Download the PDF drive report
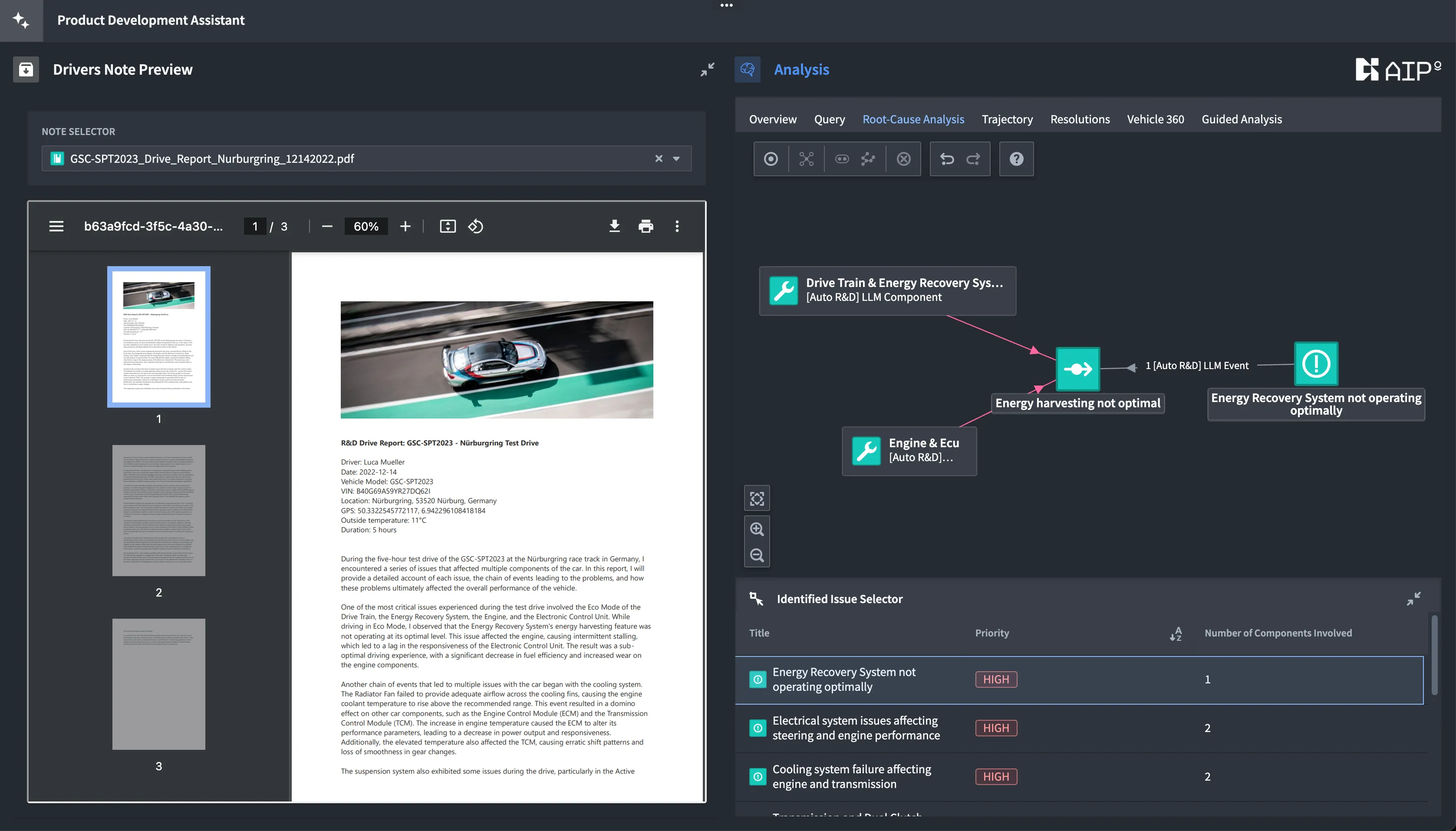The image size is (1456, 831). pos(614,226)
